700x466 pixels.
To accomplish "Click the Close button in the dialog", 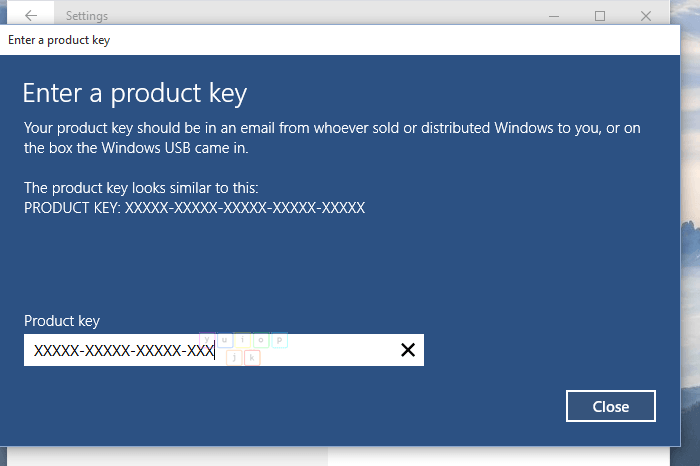I will [611, 406].
